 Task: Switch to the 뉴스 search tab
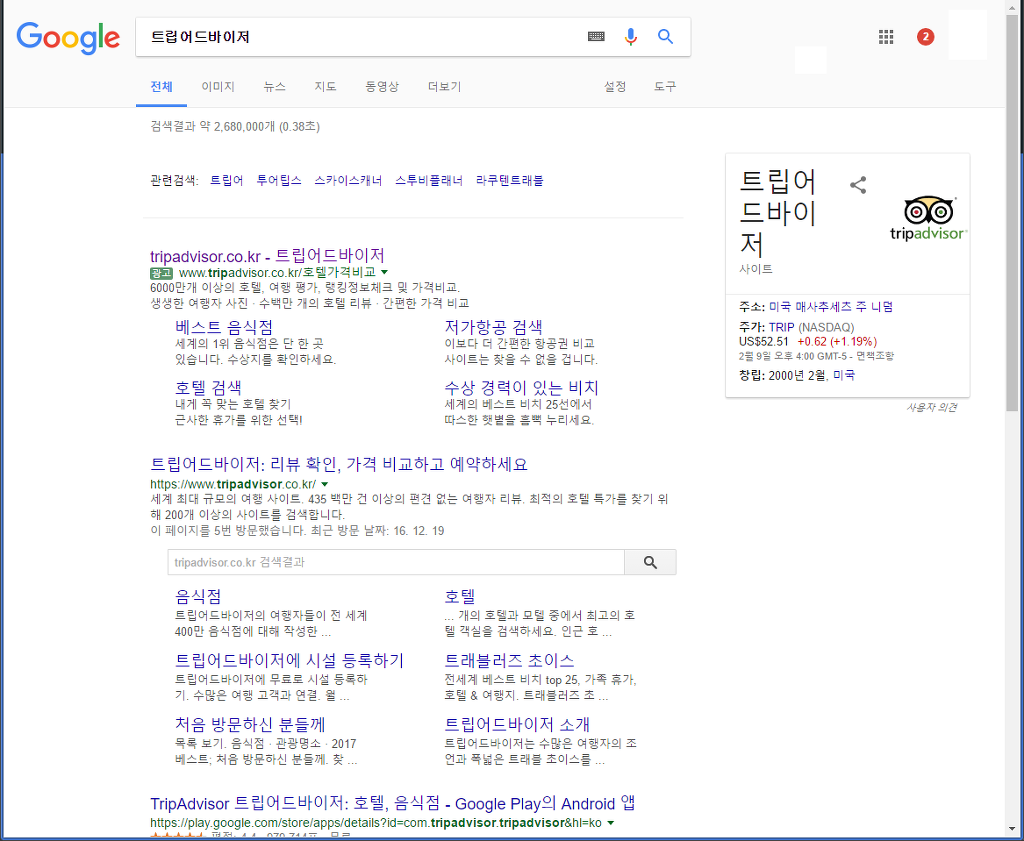click(274, 87)
